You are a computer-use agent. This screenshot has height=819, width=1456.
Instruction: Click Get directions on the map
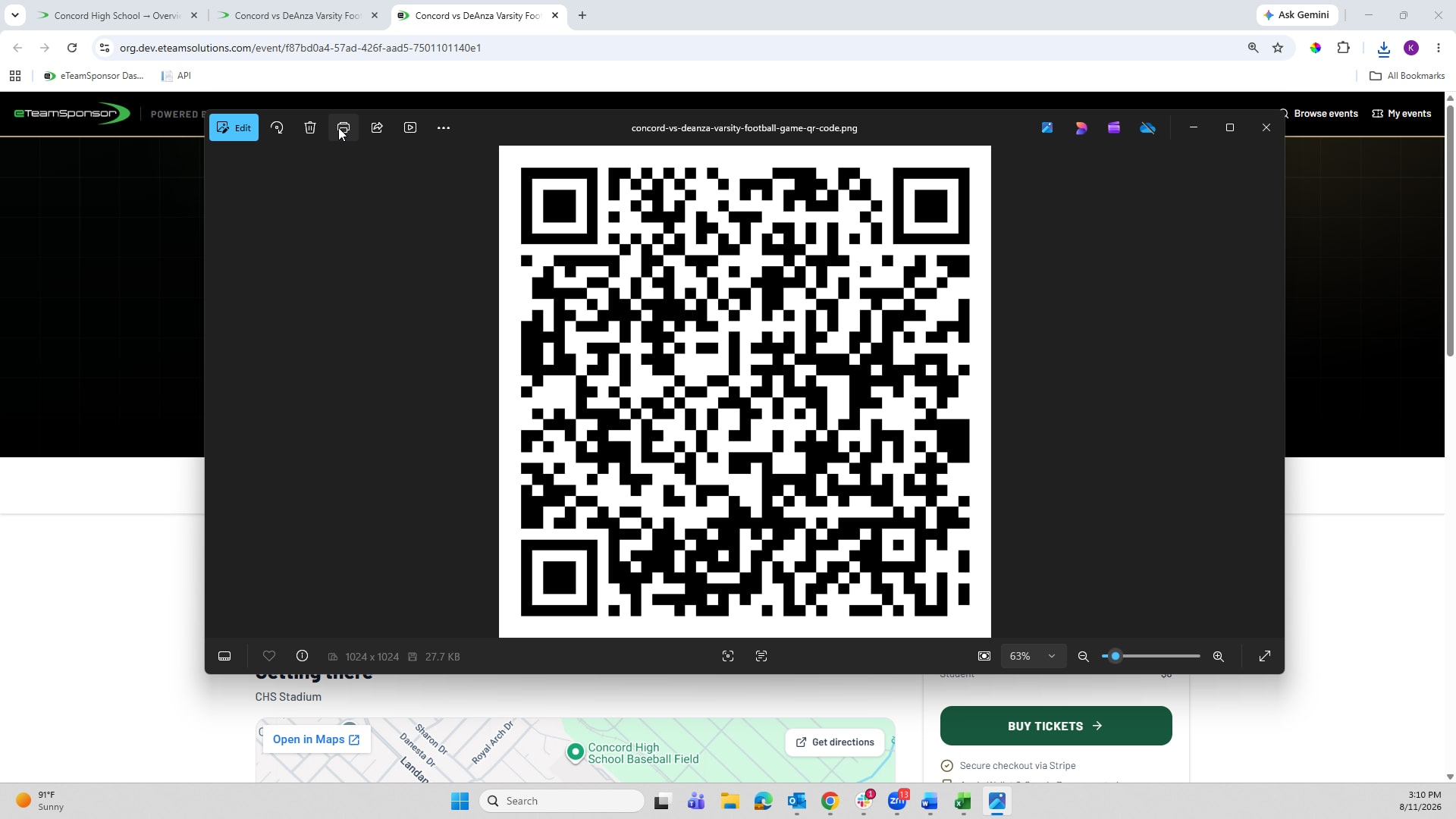835,742
